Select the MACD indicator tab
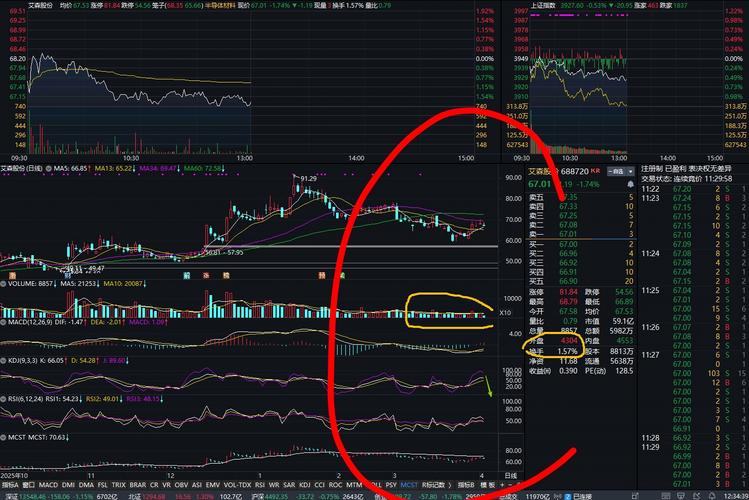This screenshot has width=749, height=500. point(48,485)
